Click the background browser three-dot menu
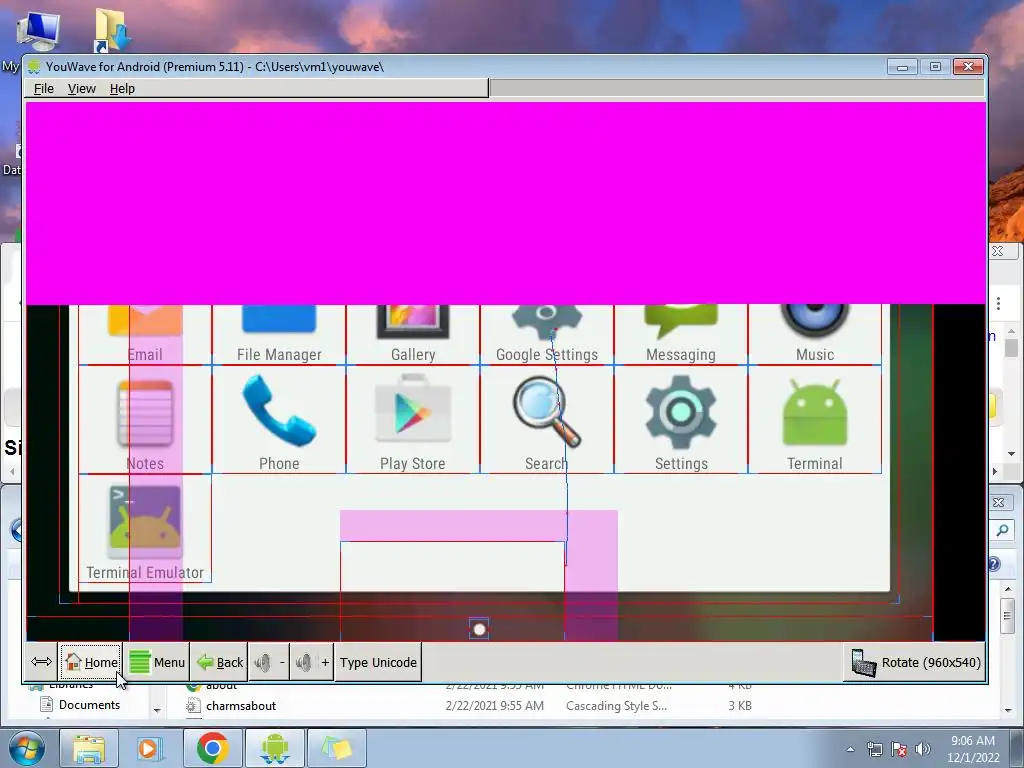The width and height of the screenshot is (1024, 768). (999, 303)
